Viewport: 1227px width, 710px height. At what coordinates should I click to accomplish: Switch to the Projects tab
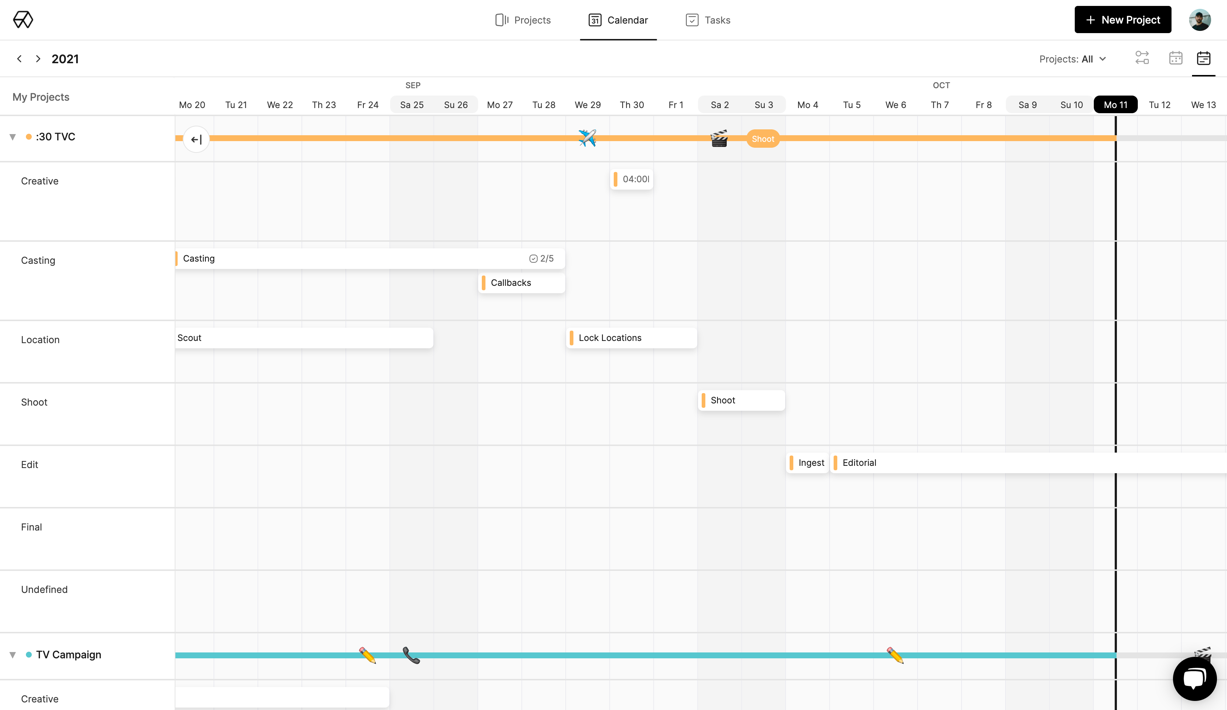click(x=523, y=20)
